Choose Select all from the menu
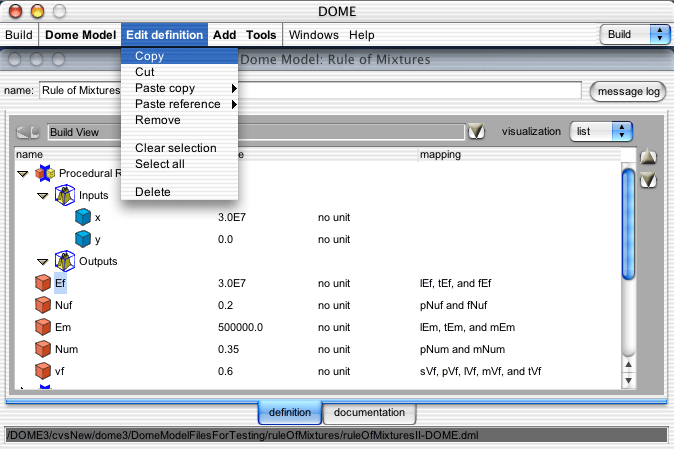The width and height of the screenshot is (674, 449). pyautogui.click(x=179, y=164)
